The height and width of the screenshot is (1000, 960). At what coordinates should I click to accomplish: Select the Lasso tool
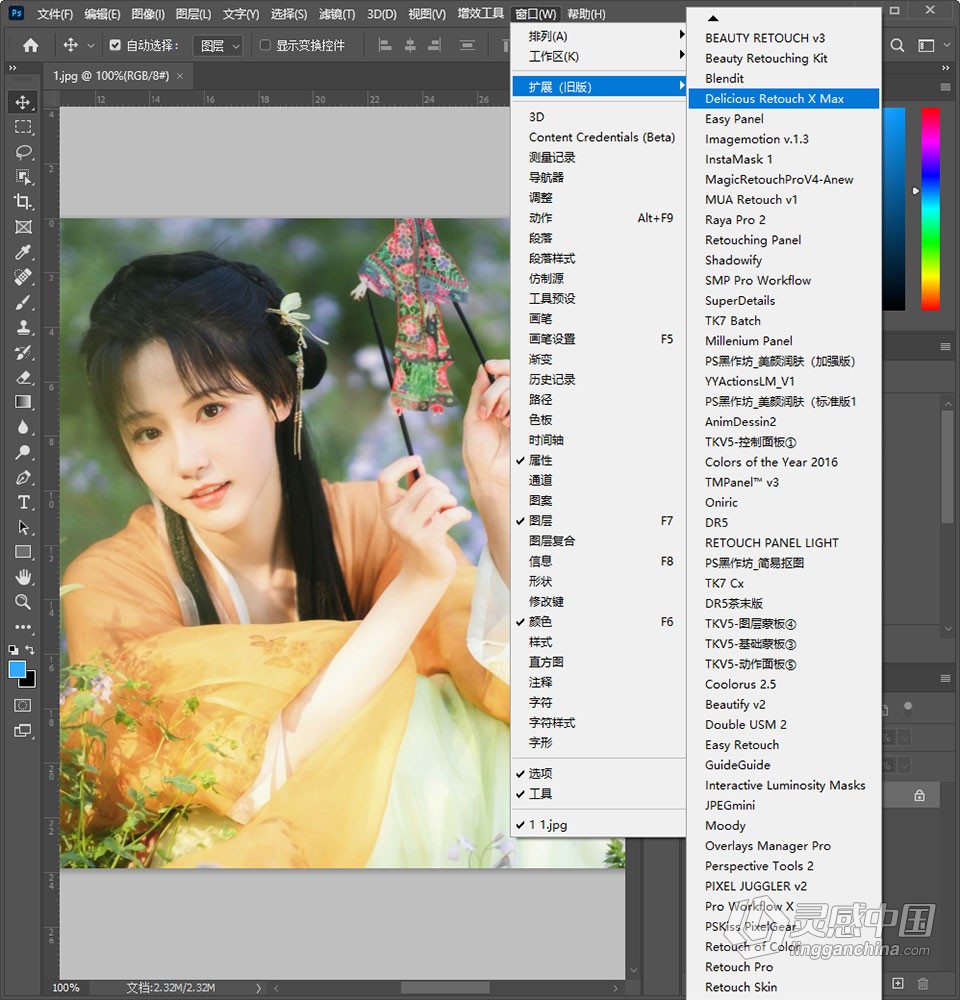[x=22, y=151]
